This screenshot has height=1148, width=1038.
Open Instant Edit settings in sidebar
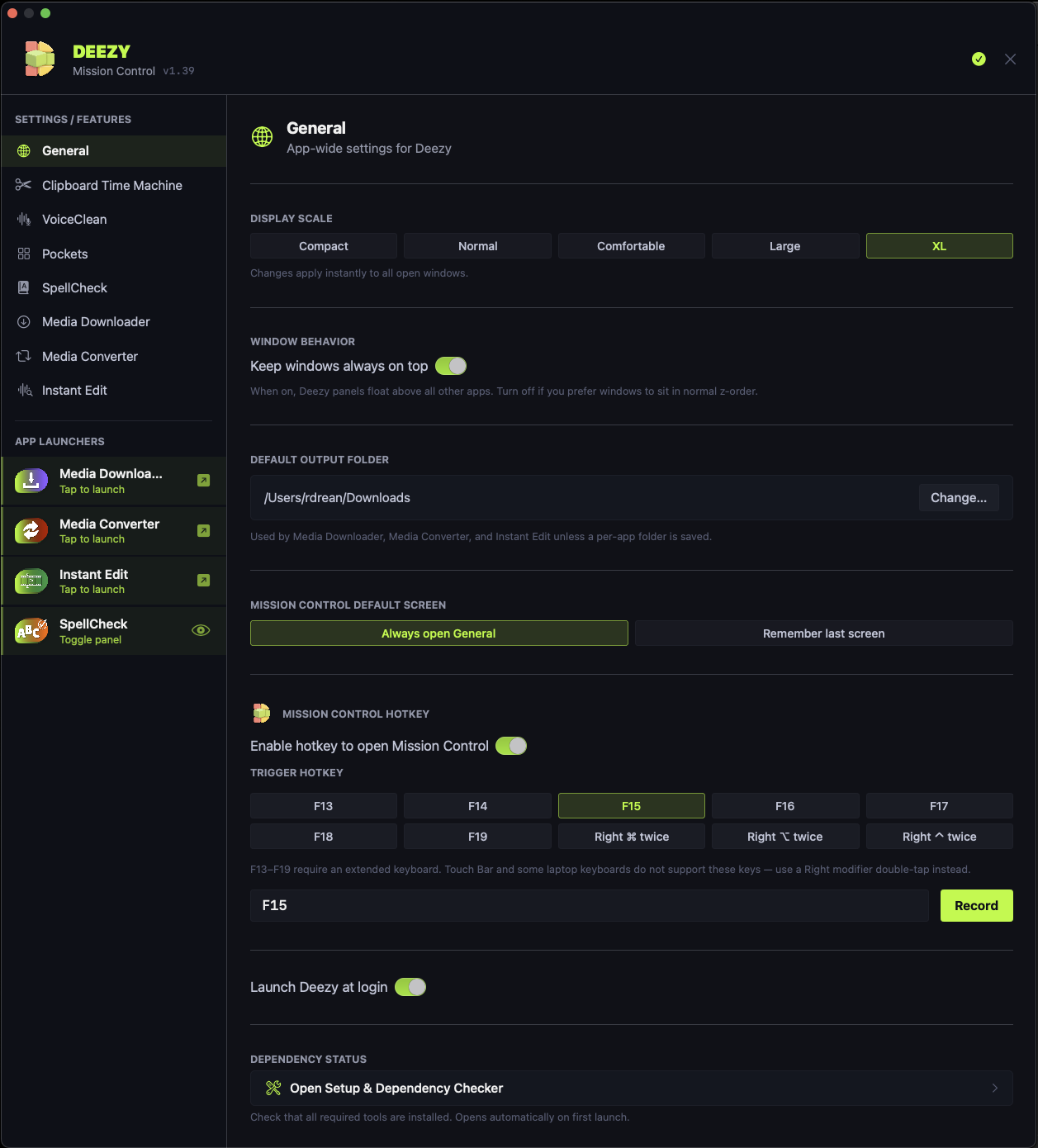pos(114,390)
